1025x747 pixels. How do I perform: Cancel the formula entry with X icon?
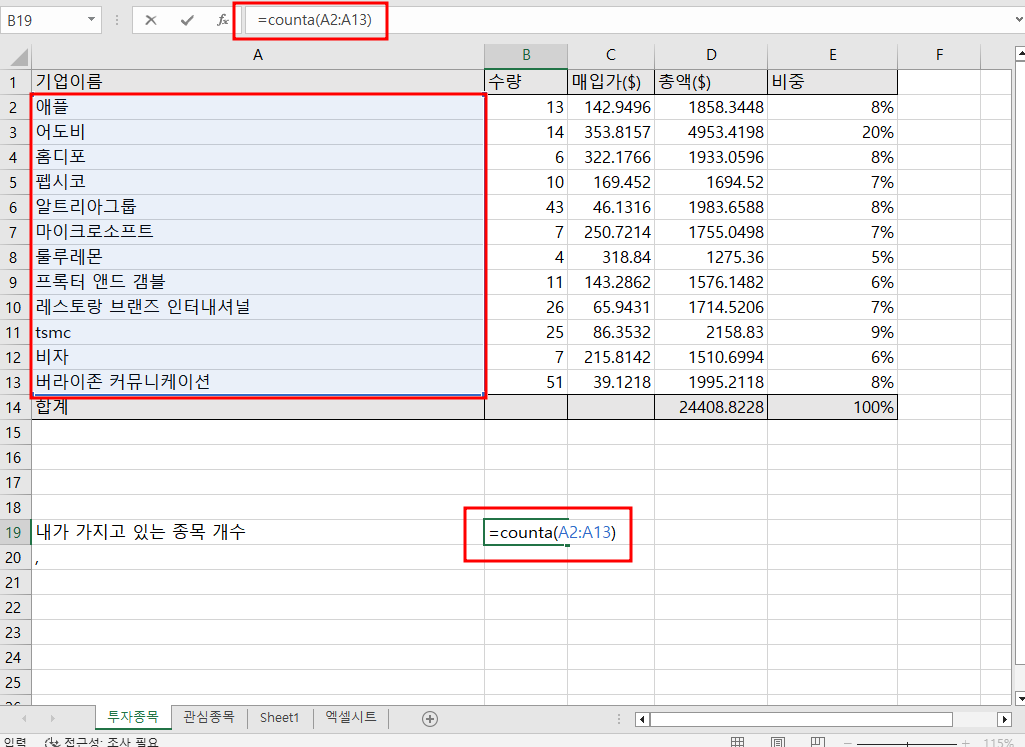point(151,20)
